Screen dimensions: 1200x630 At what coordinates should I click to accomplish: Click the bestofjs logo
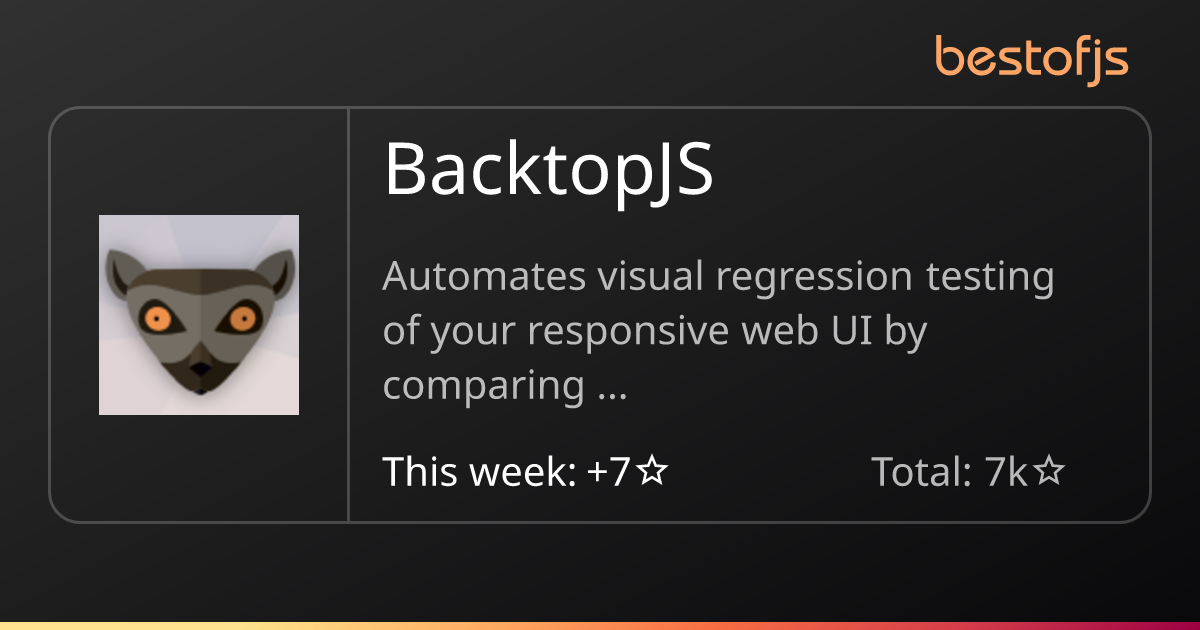click(x=1031, y=57)
